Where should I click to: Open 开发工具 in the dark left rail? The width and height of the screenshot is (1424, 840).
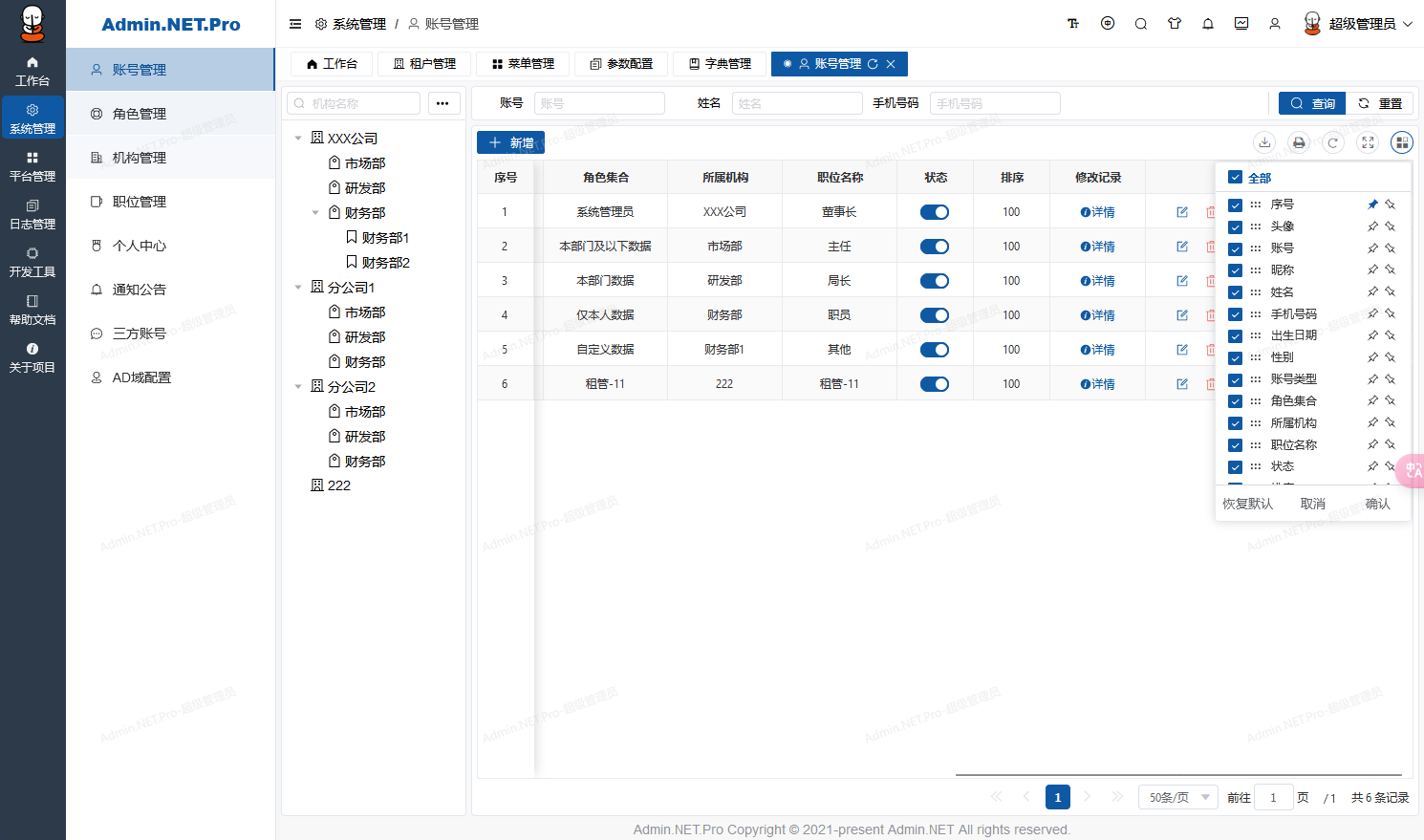pos(32,263)
